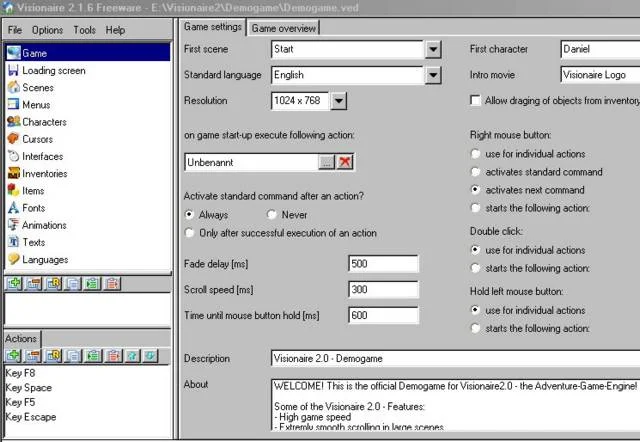
Task: Select the 'Key F8' action
Action: pos(20,373)
